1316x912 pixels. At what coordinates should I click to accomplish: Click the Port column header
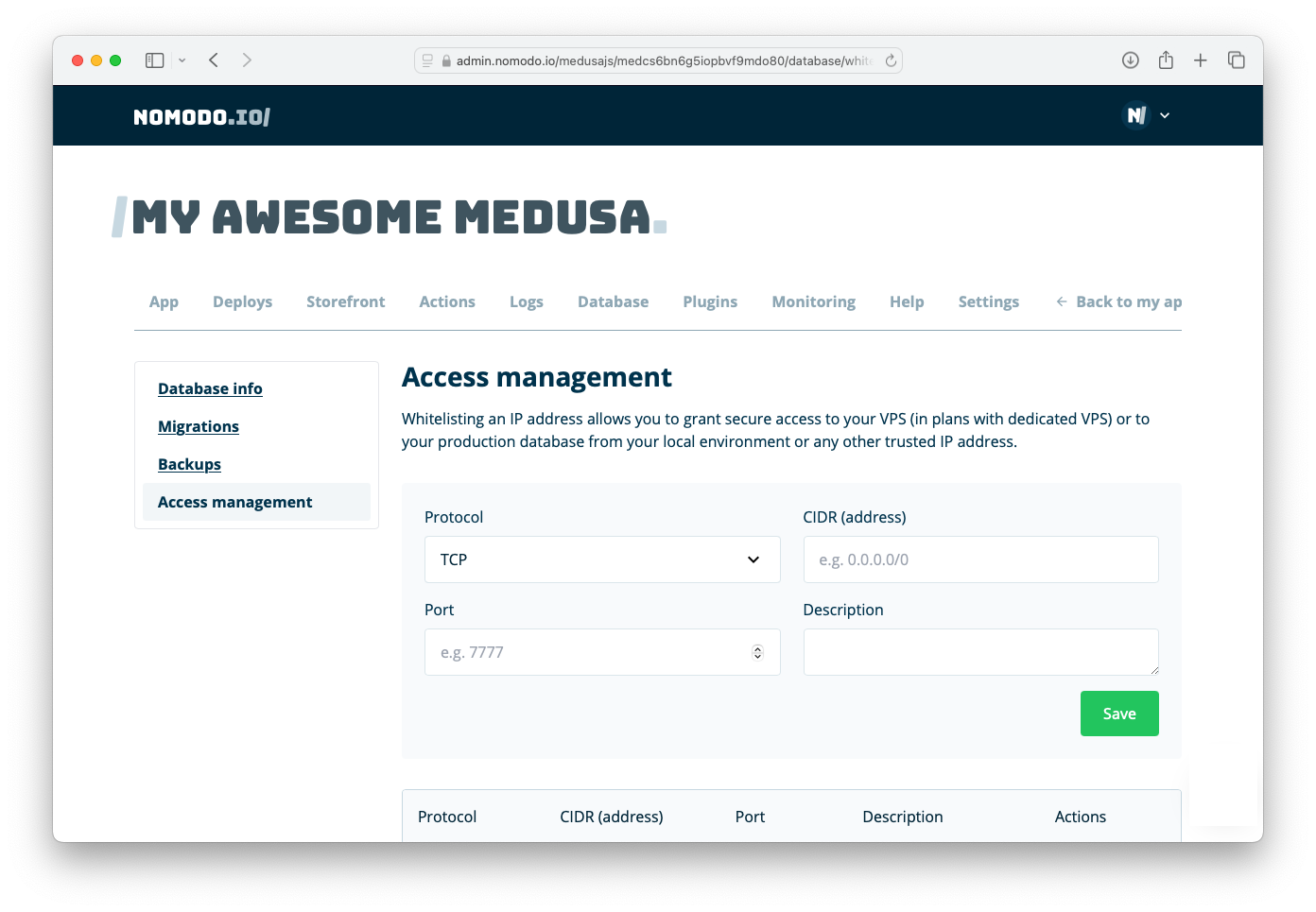750,817
